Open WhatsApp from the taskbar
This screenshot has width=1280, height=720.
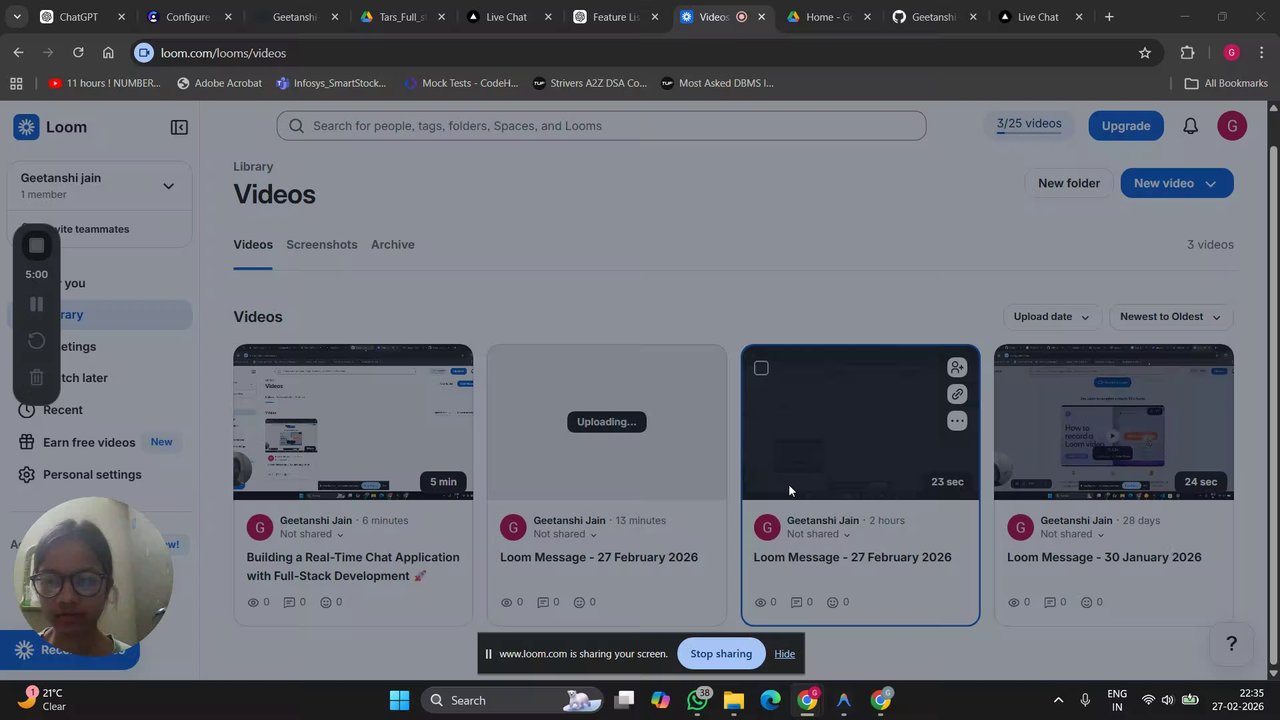tap(697, 700)
